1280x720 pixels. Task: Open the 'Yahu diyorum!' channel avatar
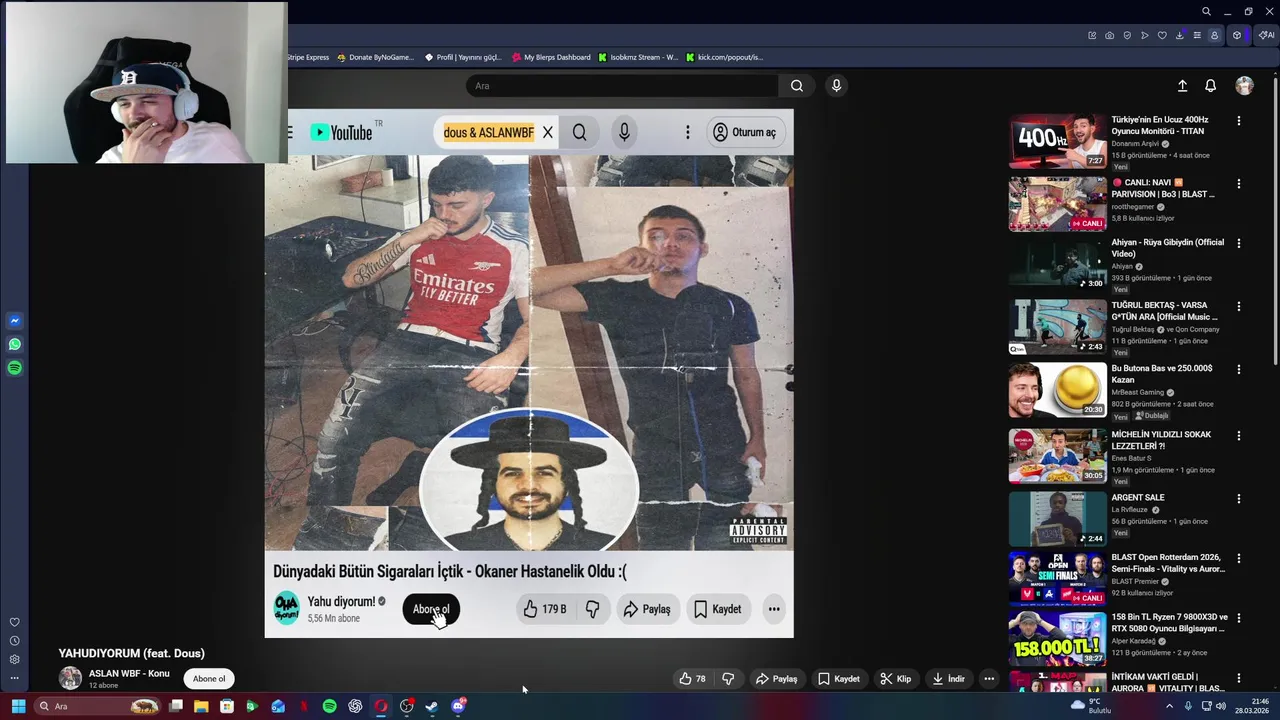pos(287,608)
